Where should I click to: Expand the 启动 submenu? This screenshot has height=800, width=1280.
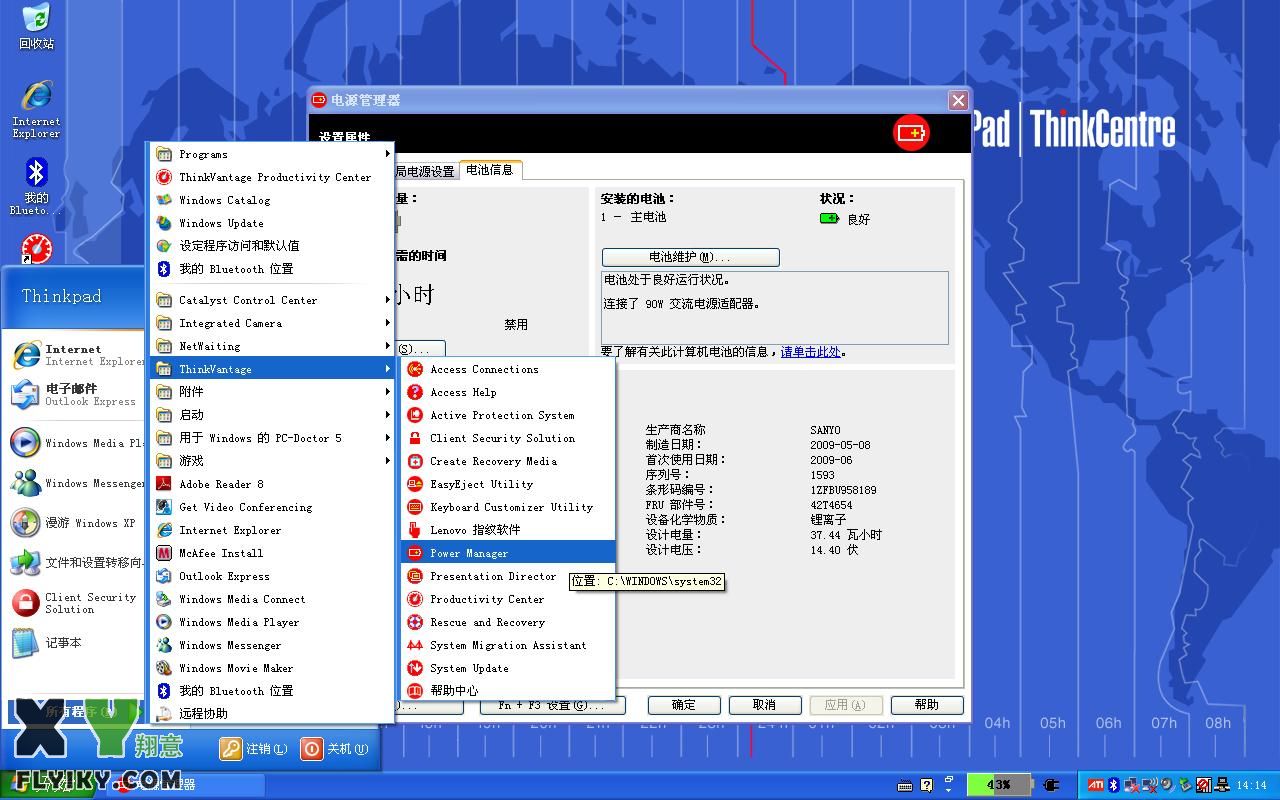(270, 415)
